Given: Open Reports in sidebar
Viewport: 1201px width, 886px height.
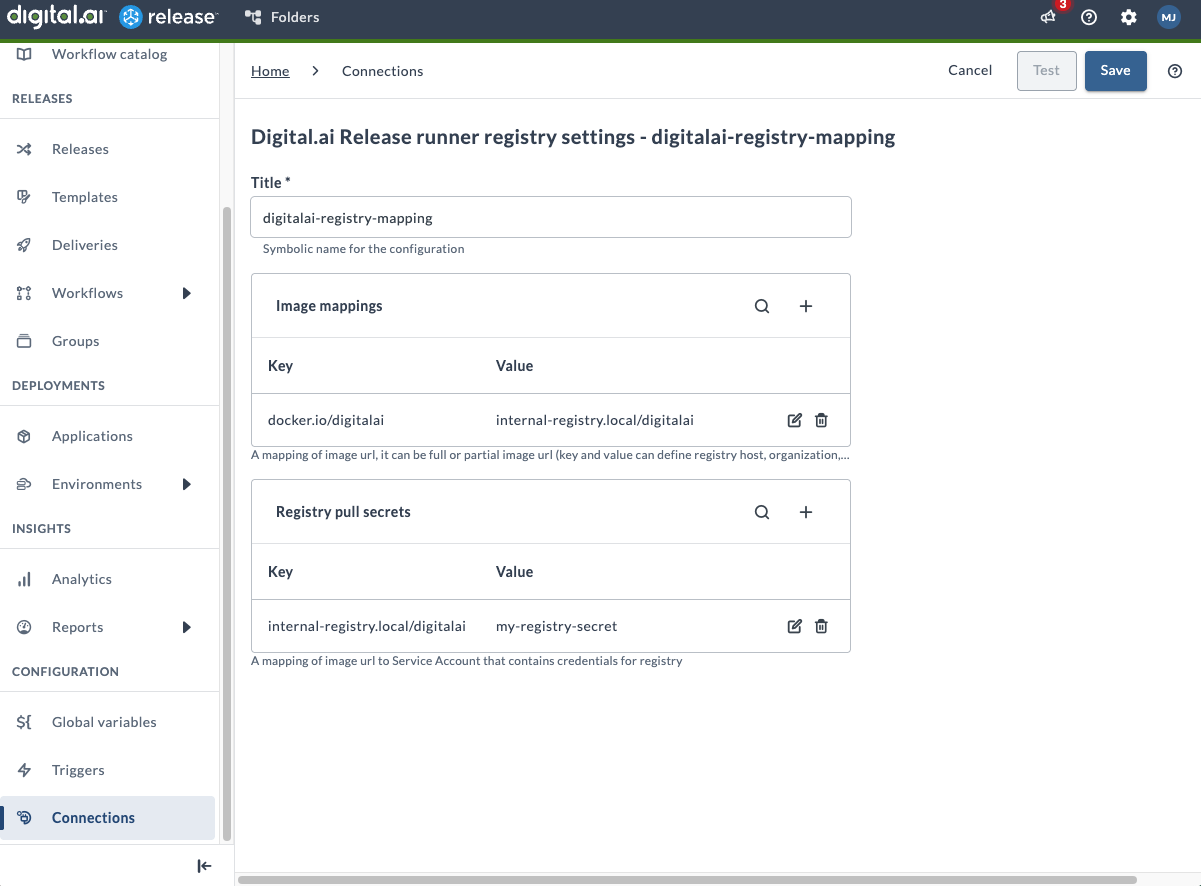Looking at the screenshot, I should [78, 627].
